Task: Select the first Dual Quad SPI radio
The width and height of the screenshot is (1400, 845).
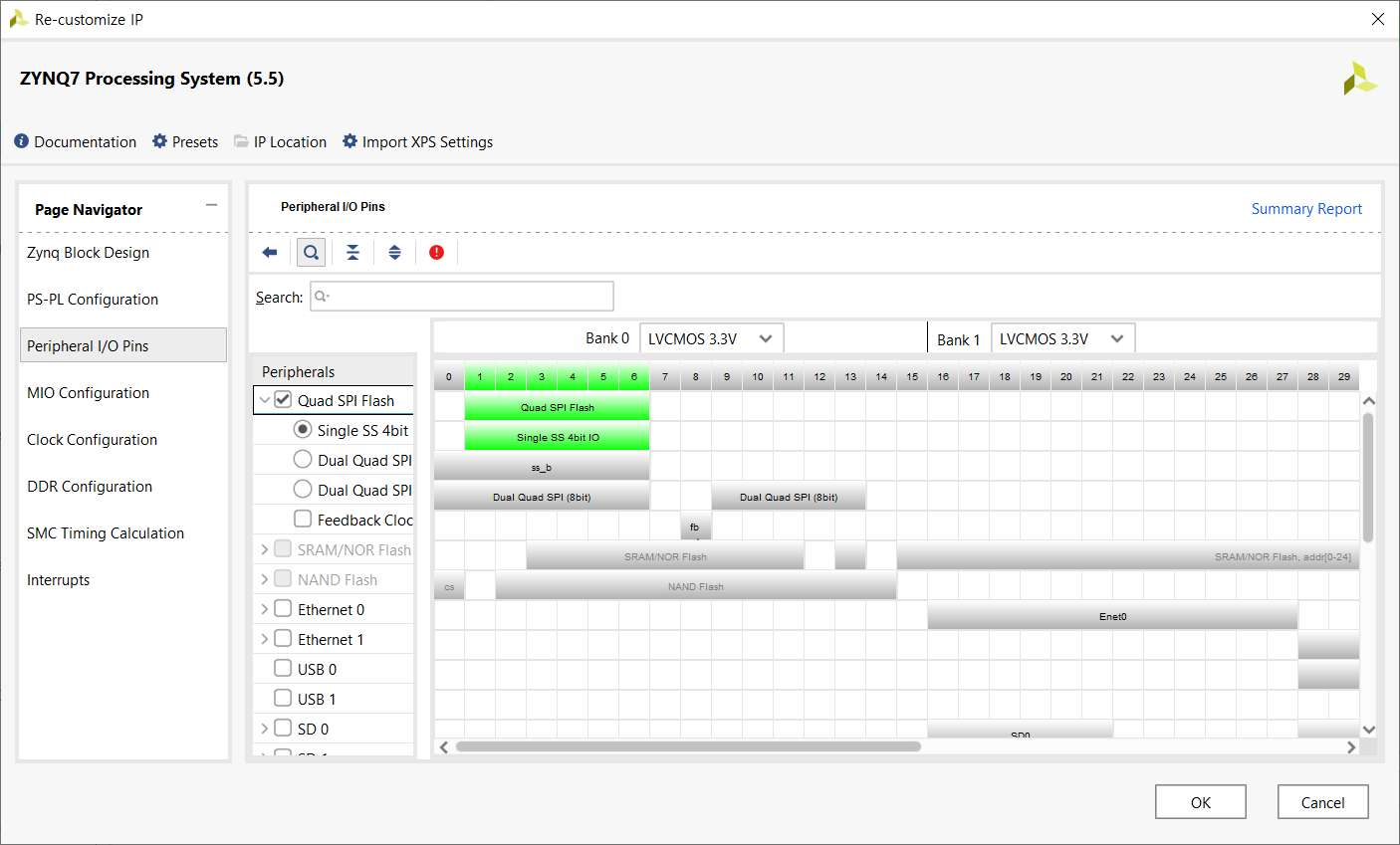Action: 303,460
